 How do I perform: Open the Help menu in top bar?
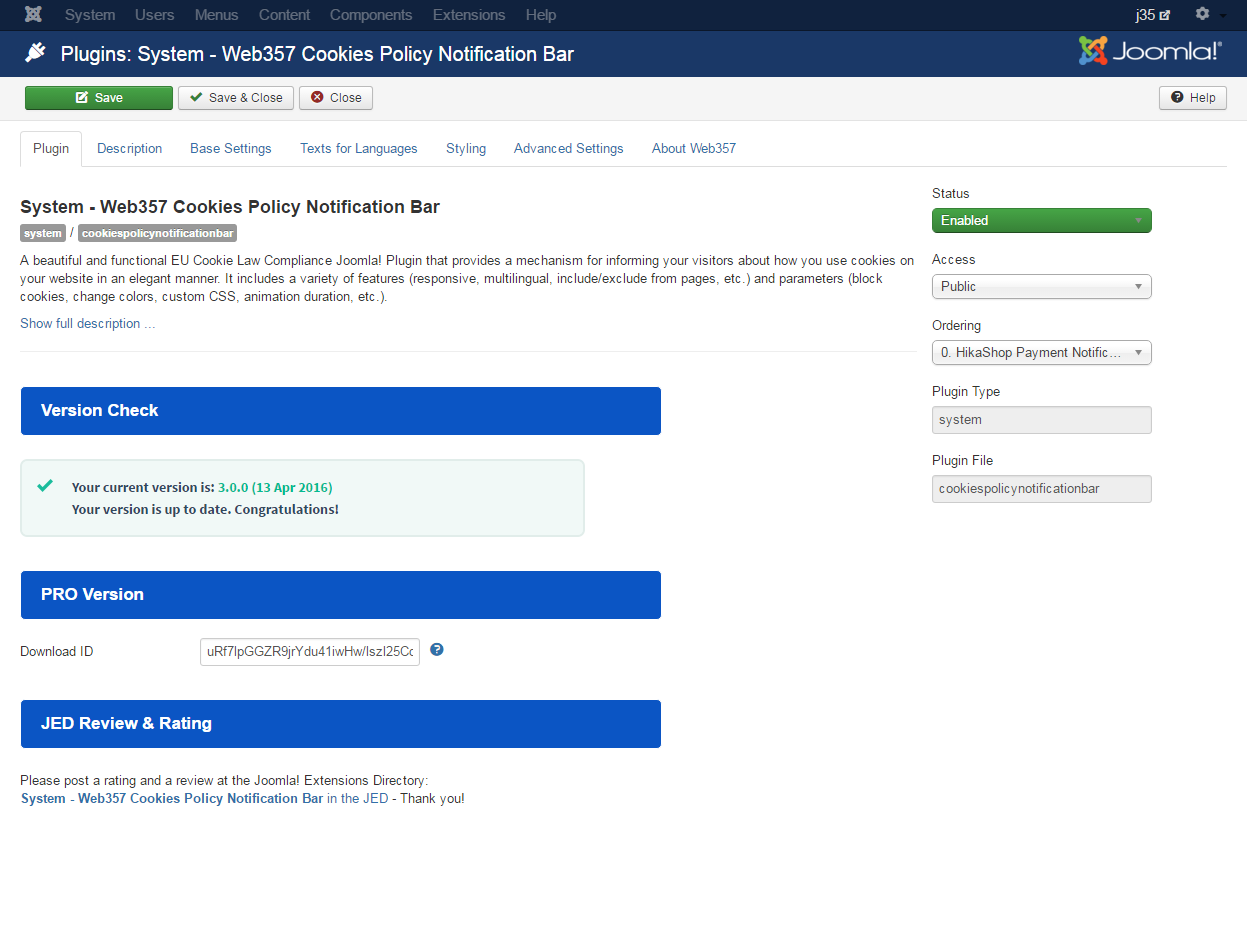pyautogui.click(x=541, y=15)
